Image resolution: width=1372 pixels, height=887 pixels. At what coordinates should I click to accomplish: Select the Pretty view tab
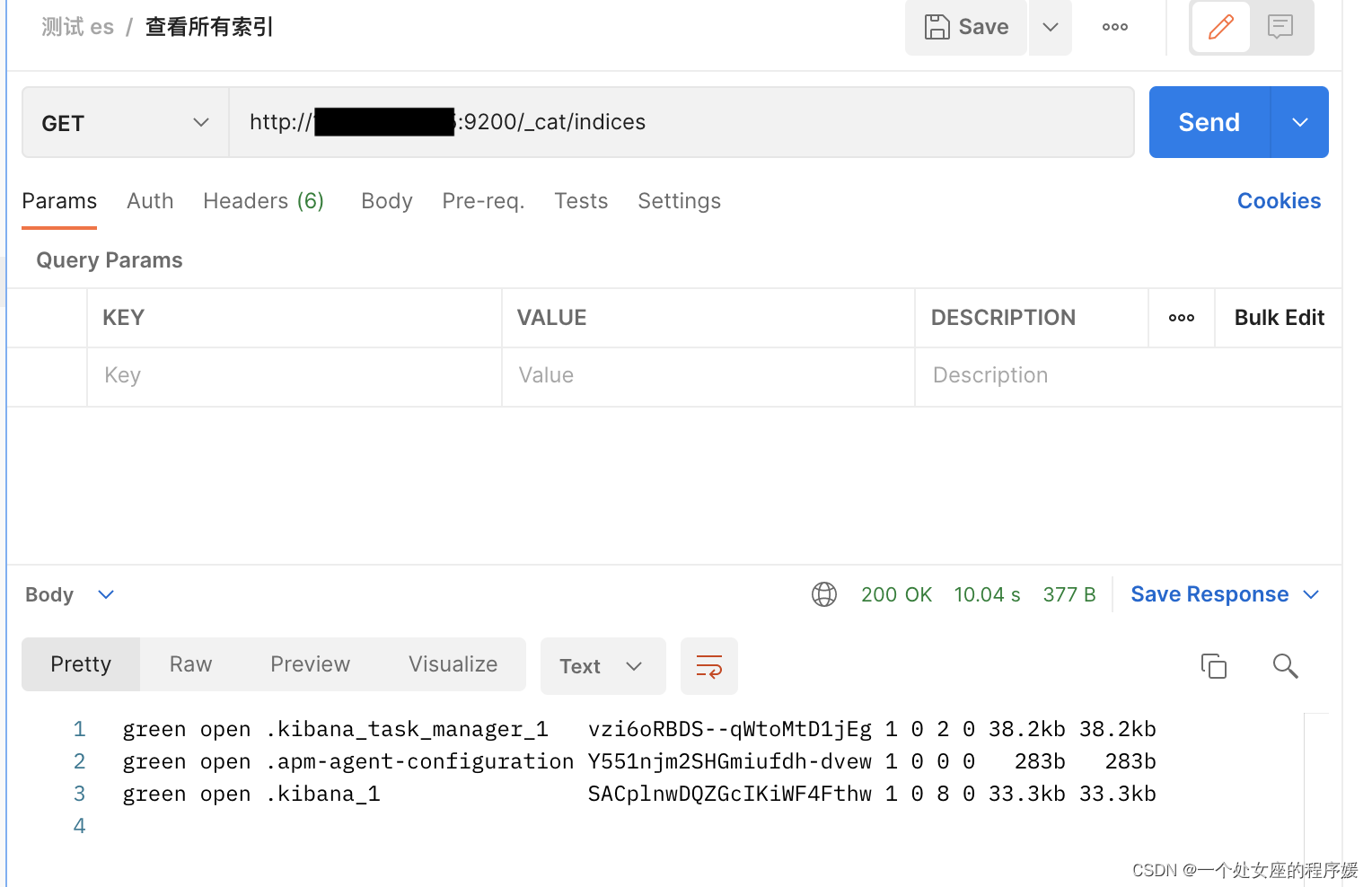(81, 664)
